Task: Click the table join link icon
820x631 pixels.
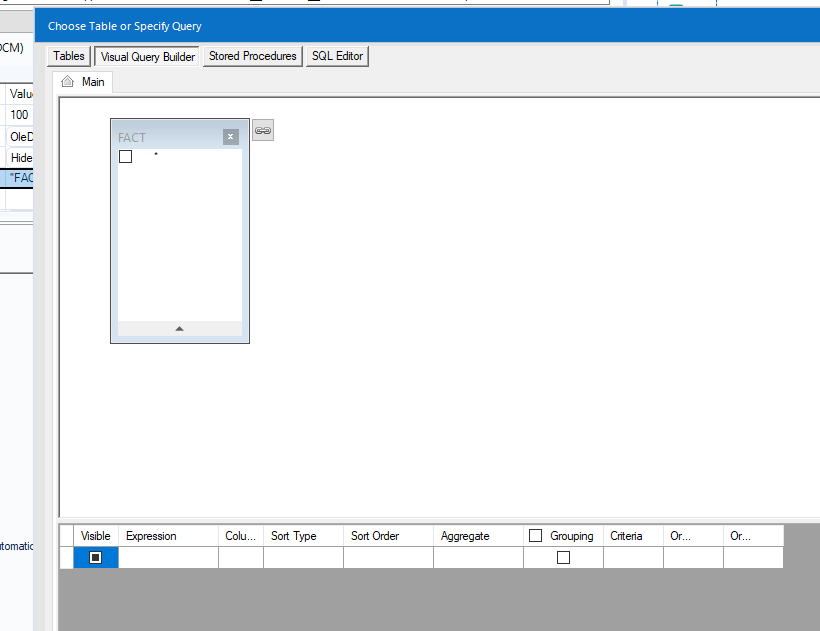Action: (x=263, y=130)
